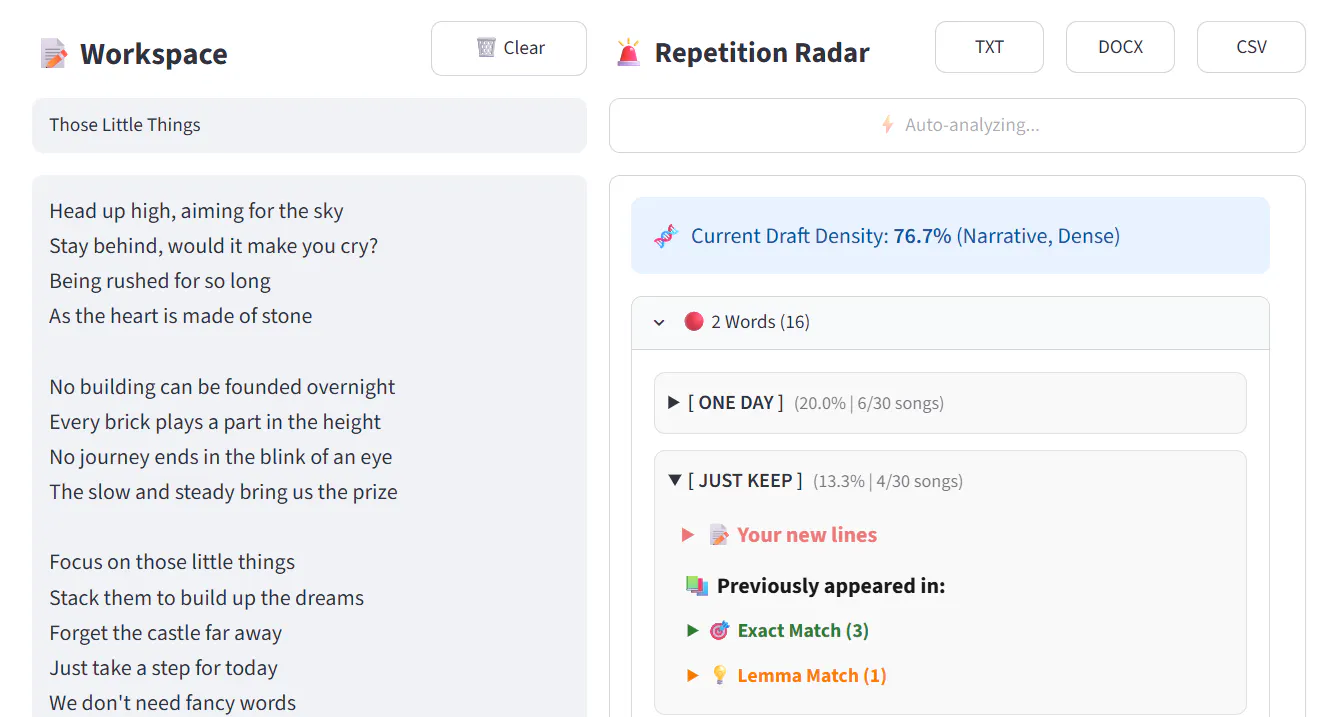Click the Workspace memo pencil icon

(54, 53)
